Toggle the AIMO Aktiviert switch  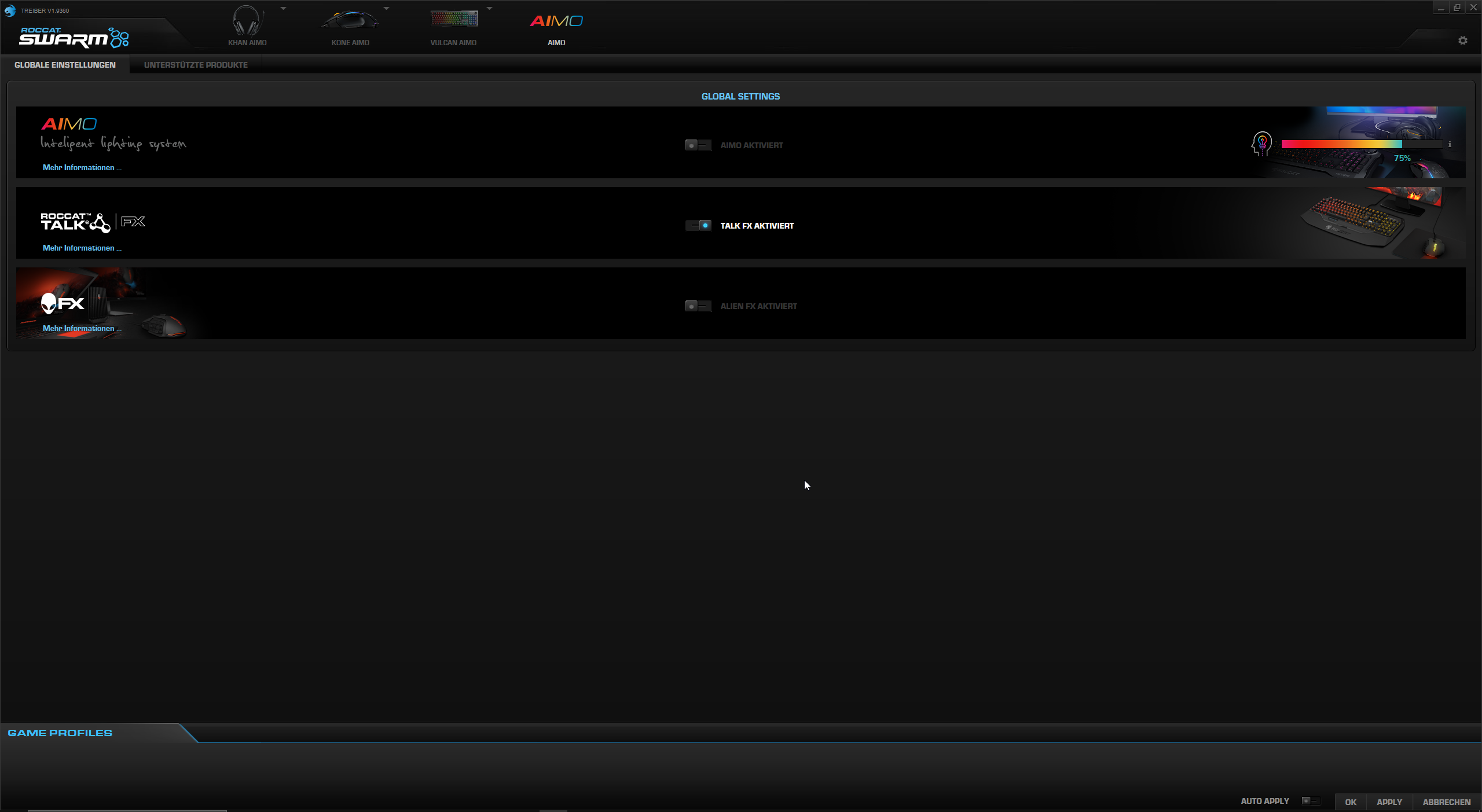click(x=698, y=145)
